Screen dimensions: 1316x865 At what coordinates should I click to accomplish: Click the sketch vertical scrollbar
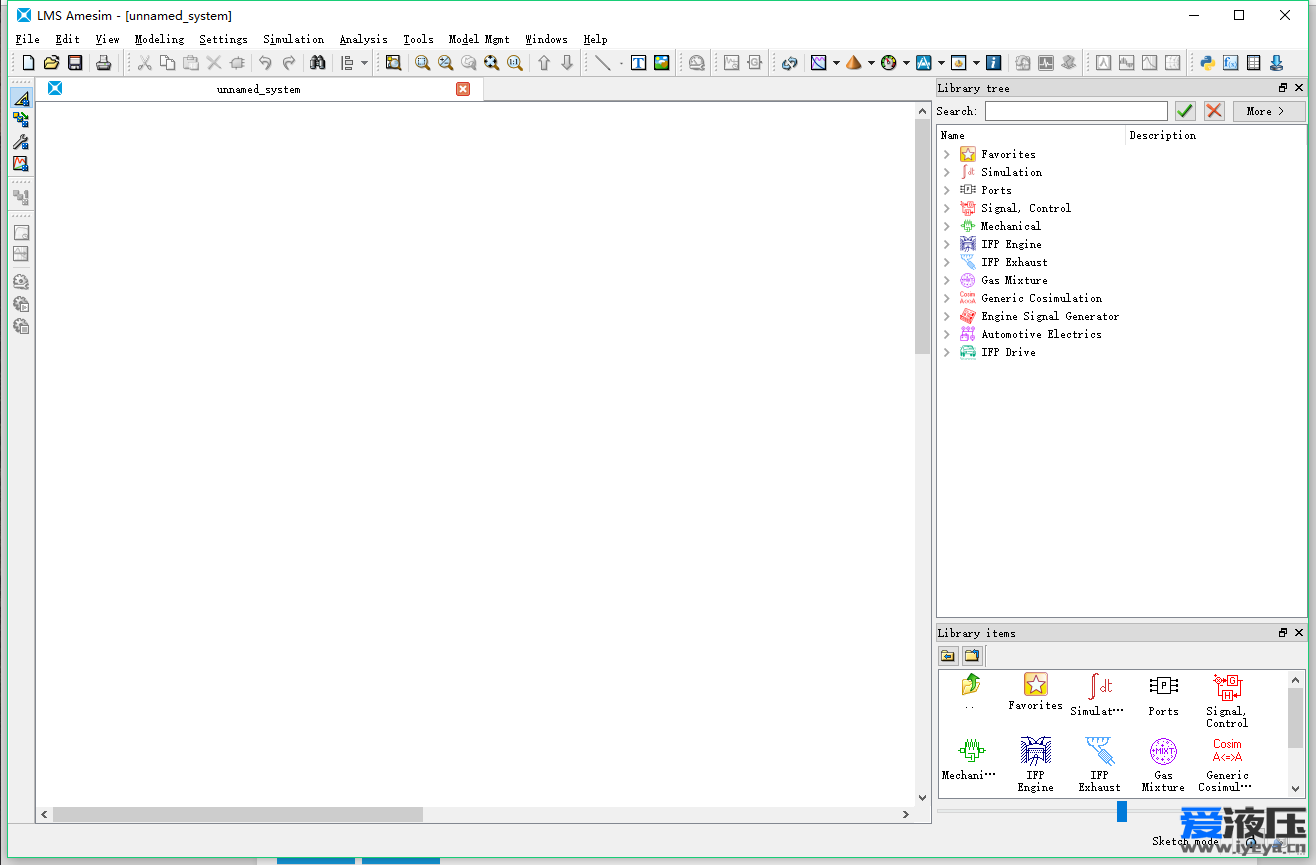pos(923,238)
